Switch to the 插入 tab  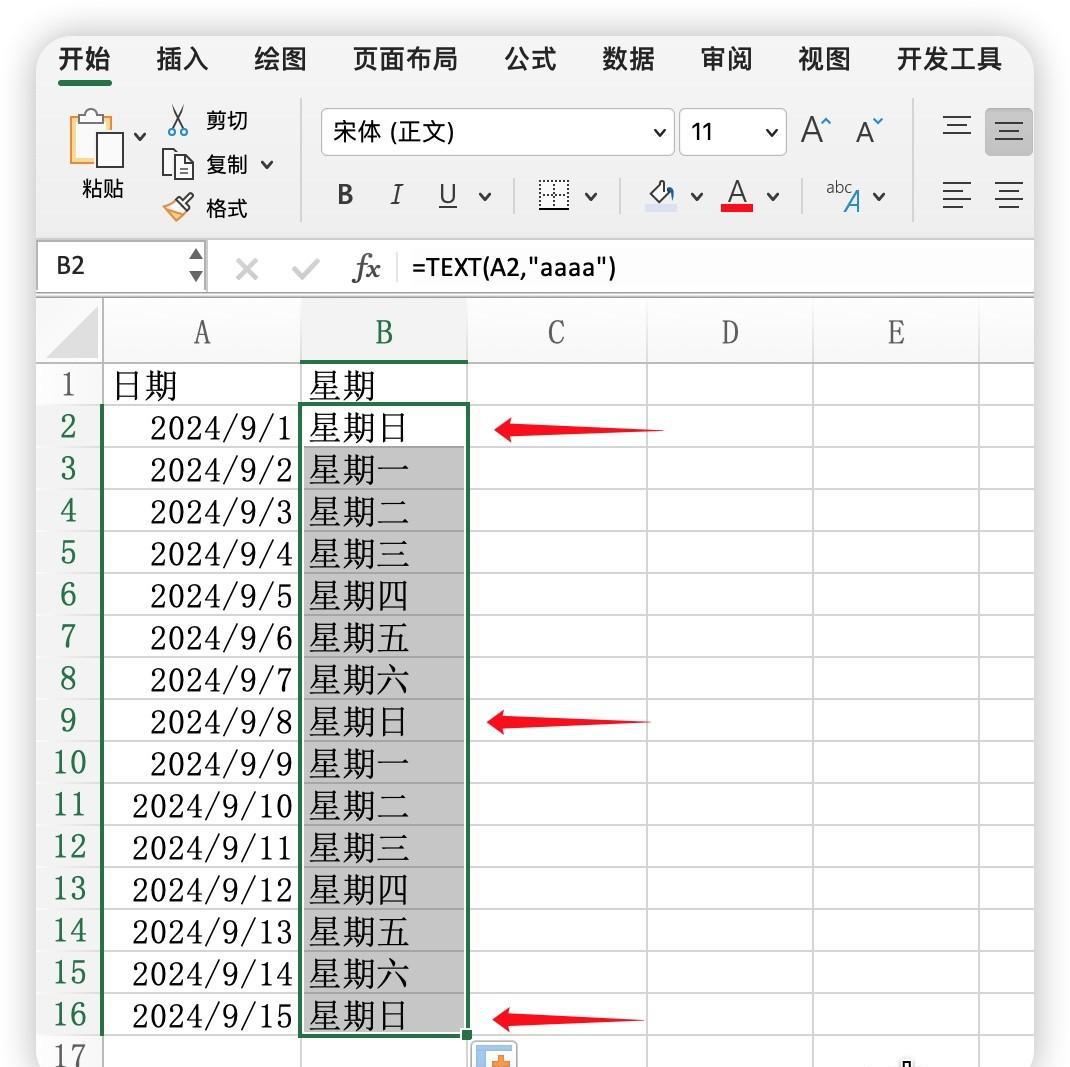click(182, 59)
